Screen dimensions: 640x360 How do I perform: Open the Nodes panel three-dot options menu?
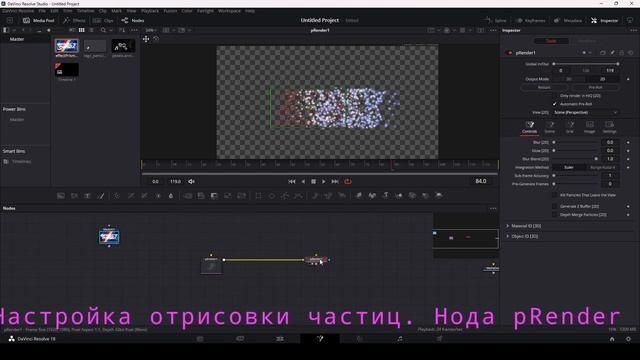pyautogui.click(x=493, y=209)
